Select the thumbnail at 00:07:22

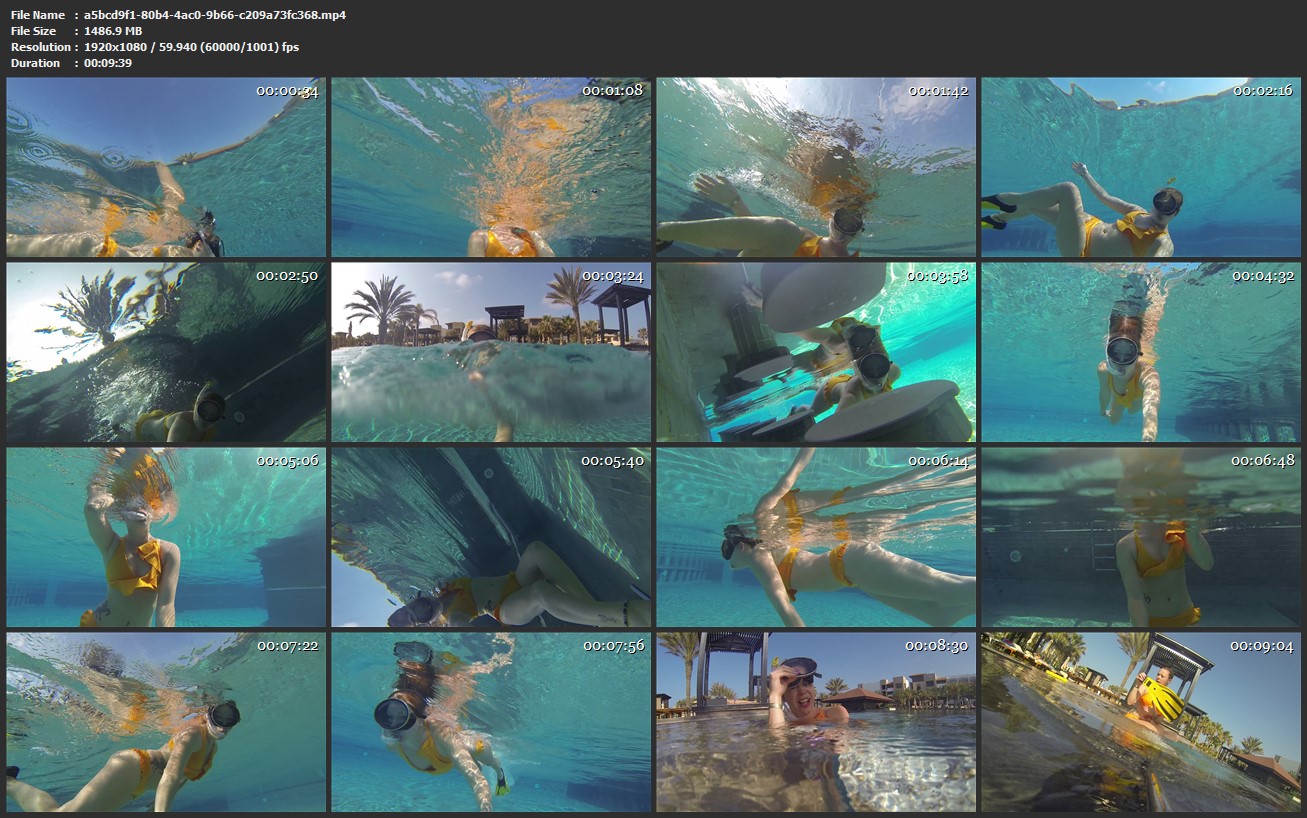coord(166,722)
